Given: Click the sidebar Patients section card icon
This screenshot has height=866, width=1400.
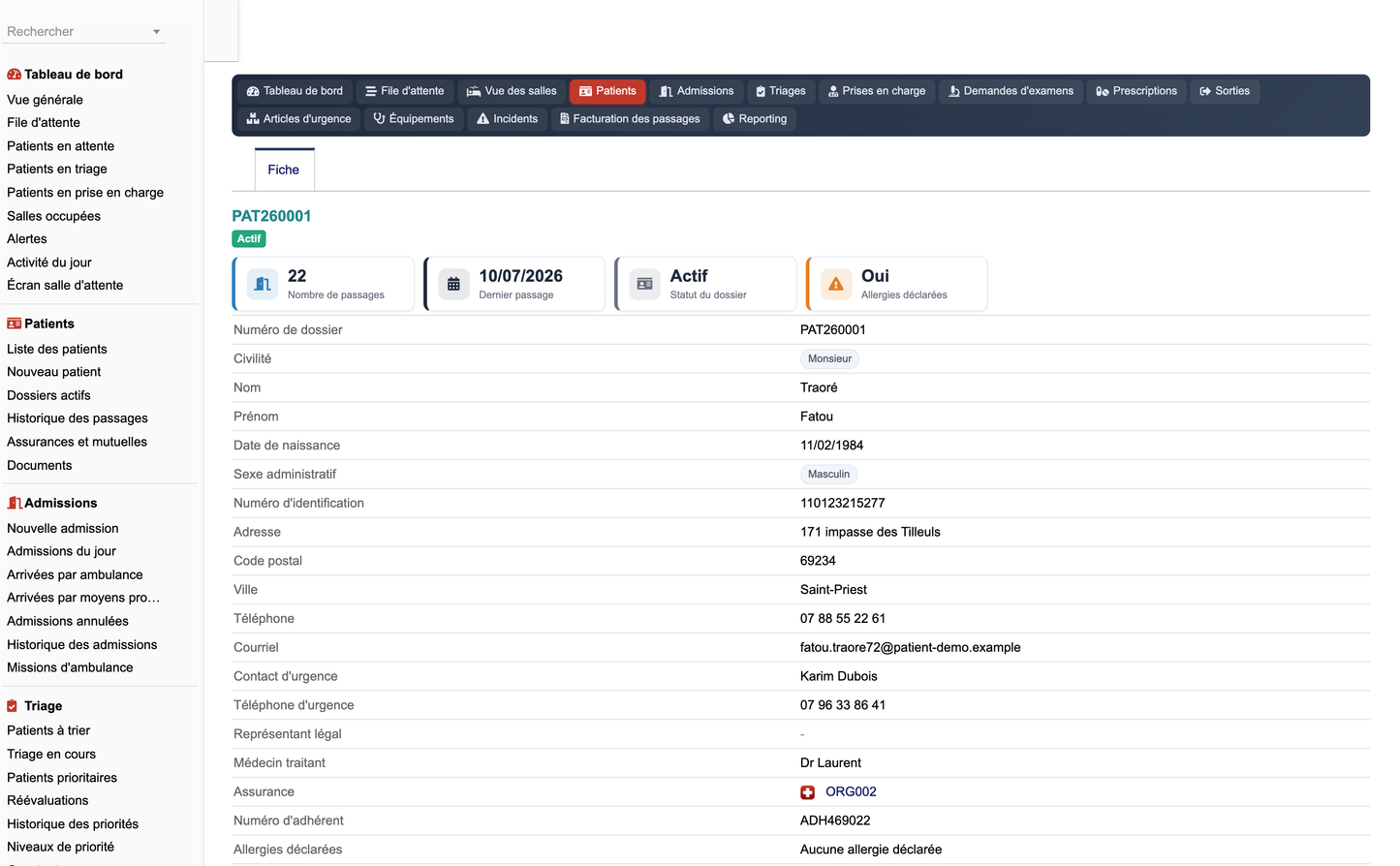Looking at the screenshot, I should [x=15, y=324].
